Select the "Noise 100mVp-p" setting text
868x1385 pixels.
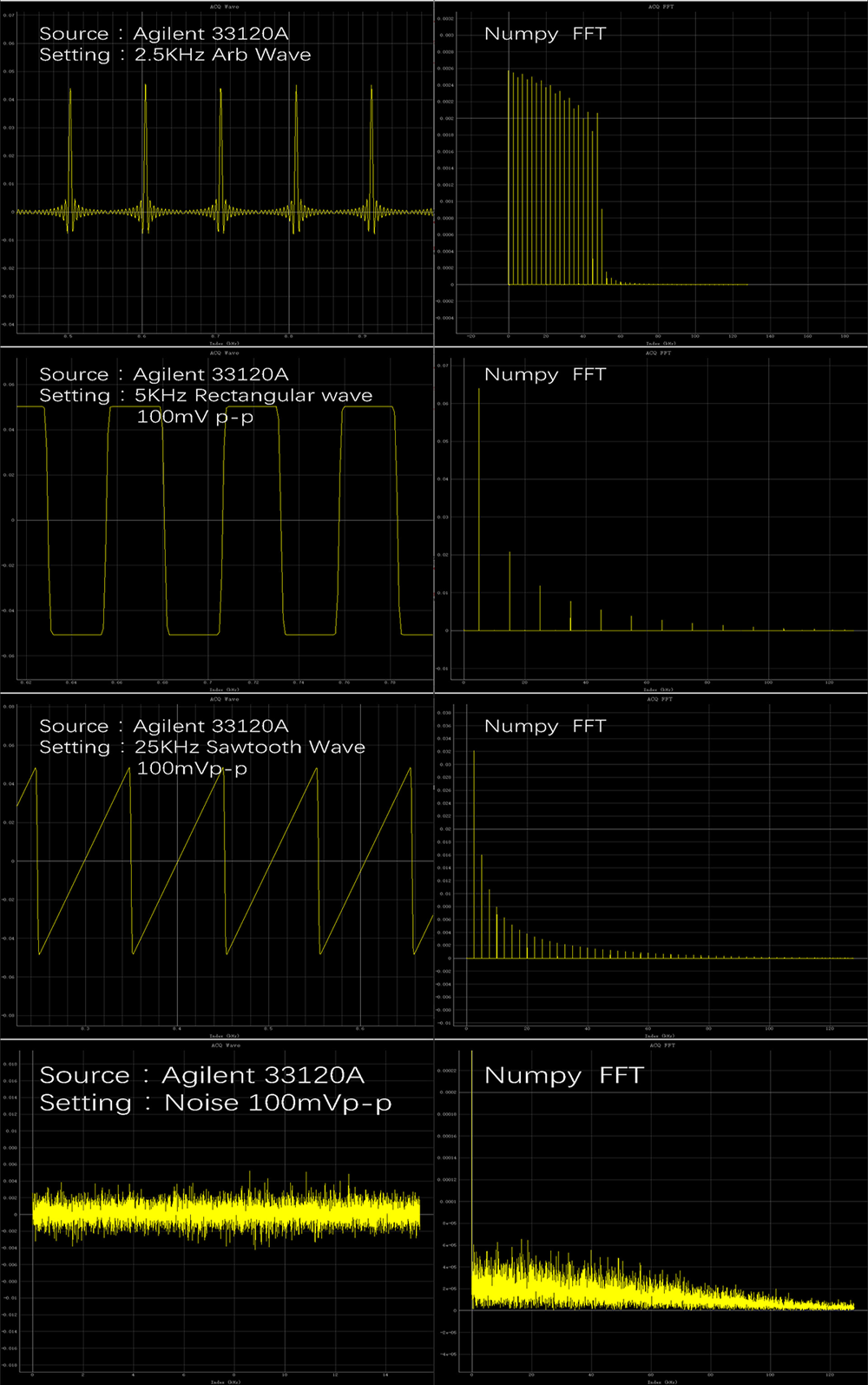pyautogui.click(x=278, y=1103)
